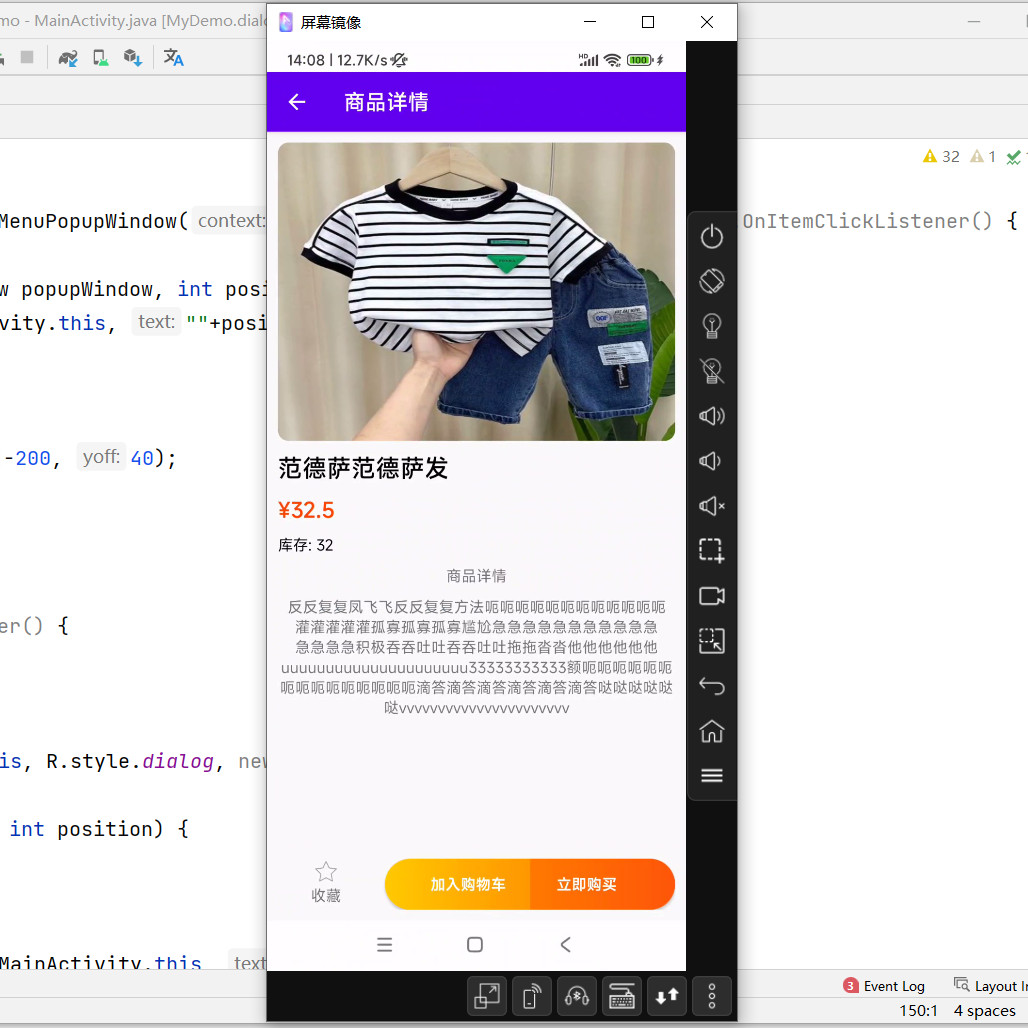Take a region screenshot with dashed-square icon
Viewport: 1028px width, 1028px height.
click(711, 551)
